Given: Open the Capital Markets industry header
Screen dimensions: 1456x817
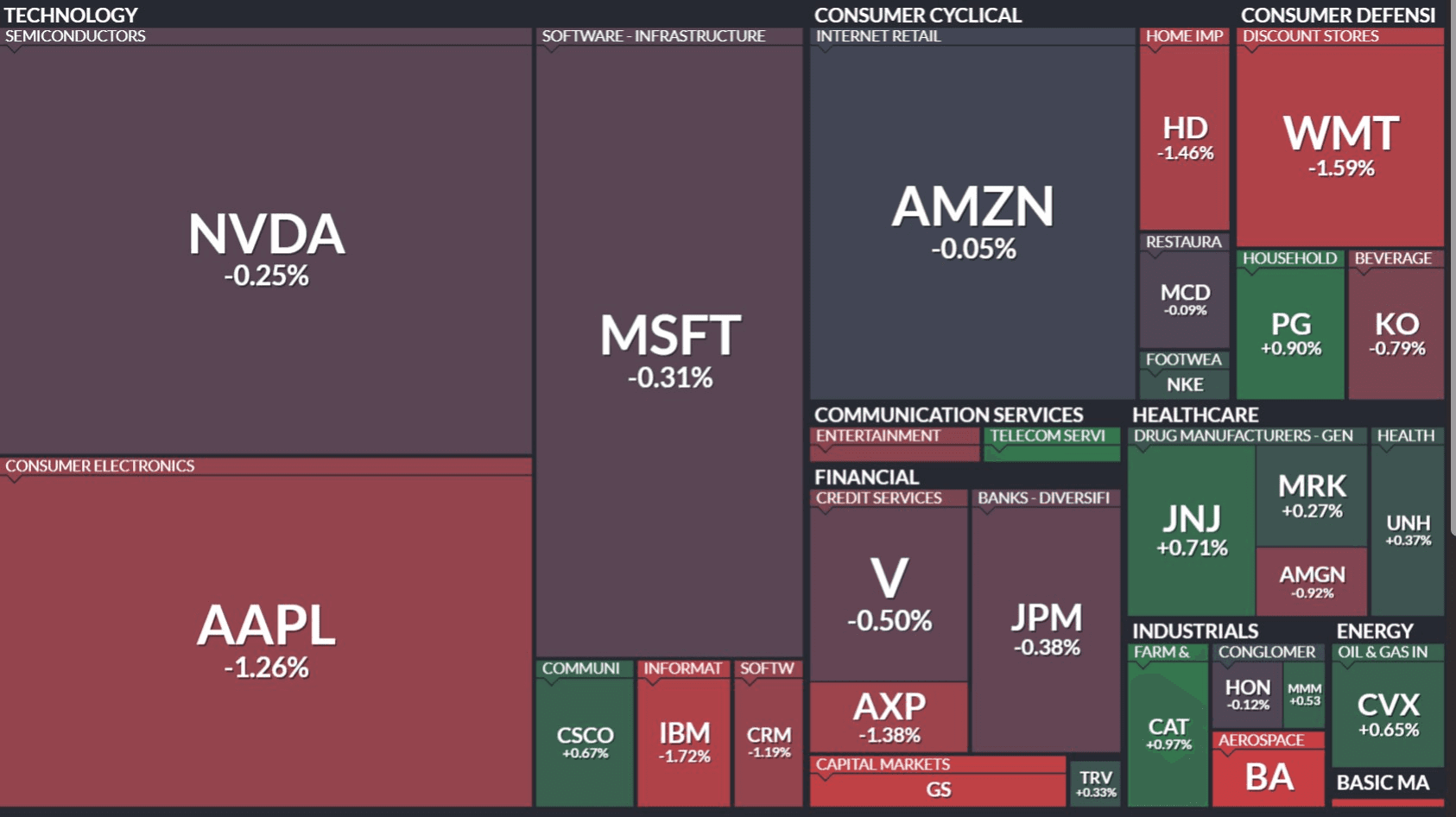Looking at the screenshot, I should pos(883,764).
